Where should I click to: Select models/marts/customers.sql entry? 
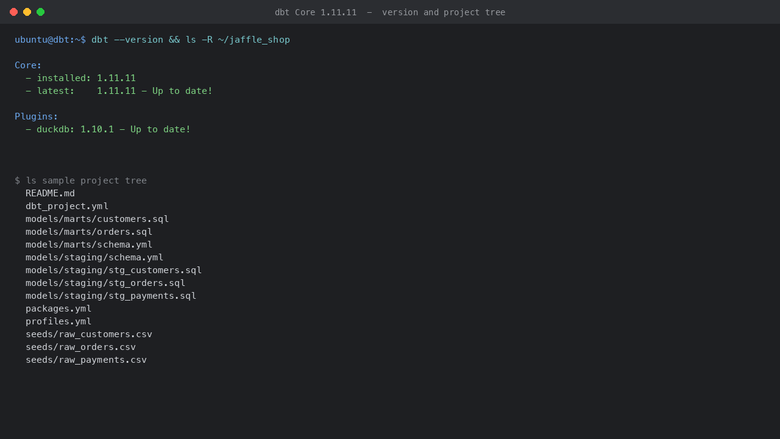tap(97, 219)
